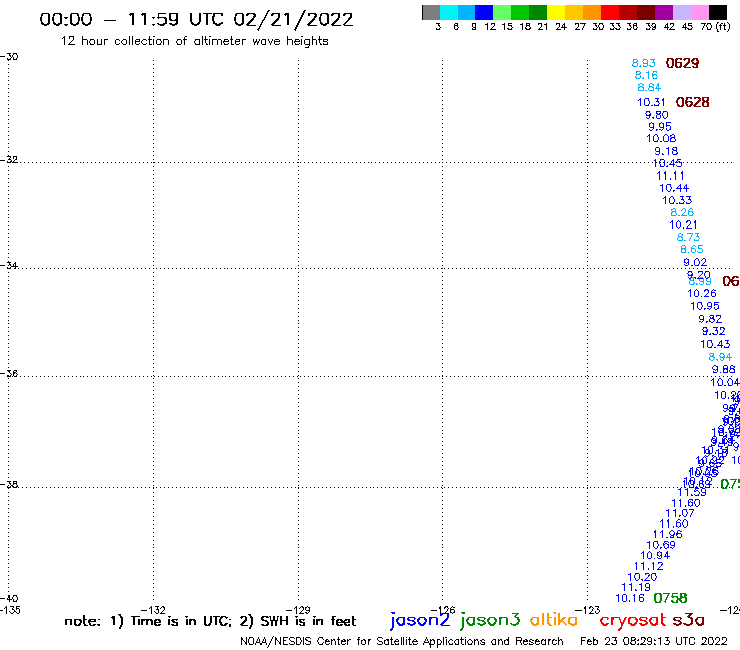Click the gray swatch in the color legend
The height and width of the screenshot is (650, 740).
(x=431, y=12)
